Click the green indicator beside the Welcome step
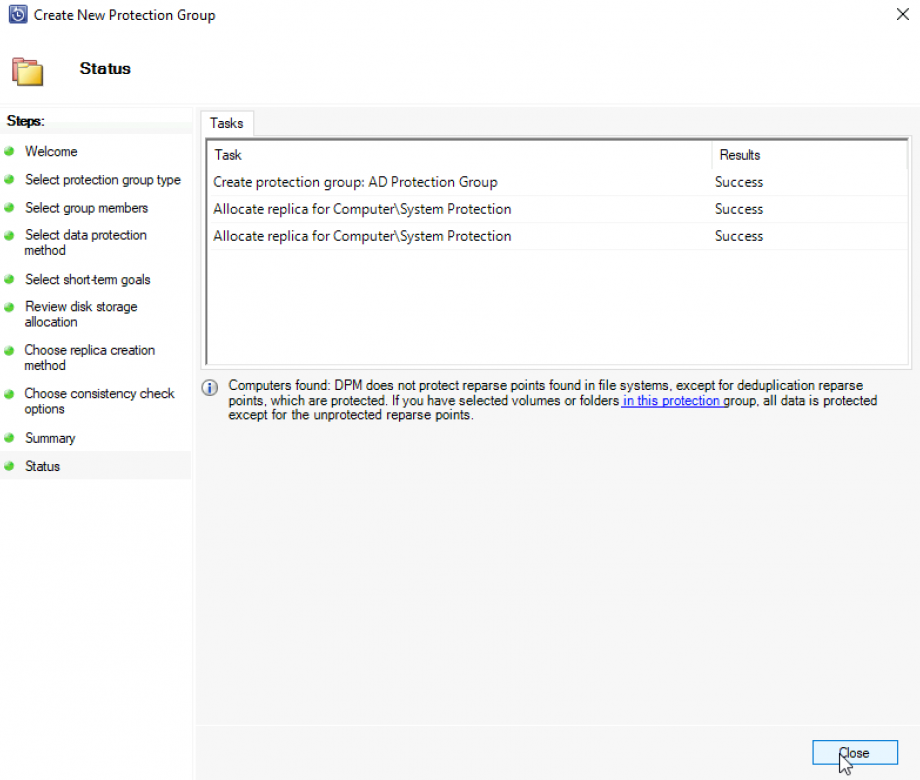 12,151
